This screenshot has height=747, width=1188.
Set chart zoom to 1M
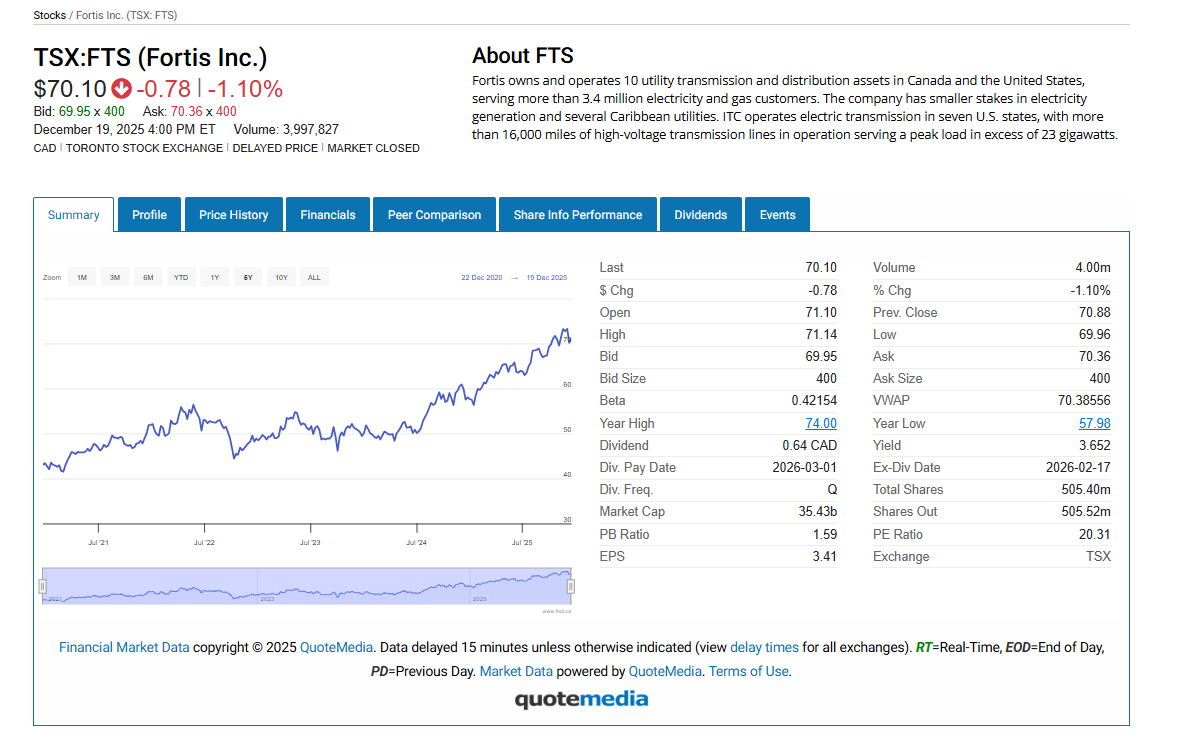click(x=81, y=277)
